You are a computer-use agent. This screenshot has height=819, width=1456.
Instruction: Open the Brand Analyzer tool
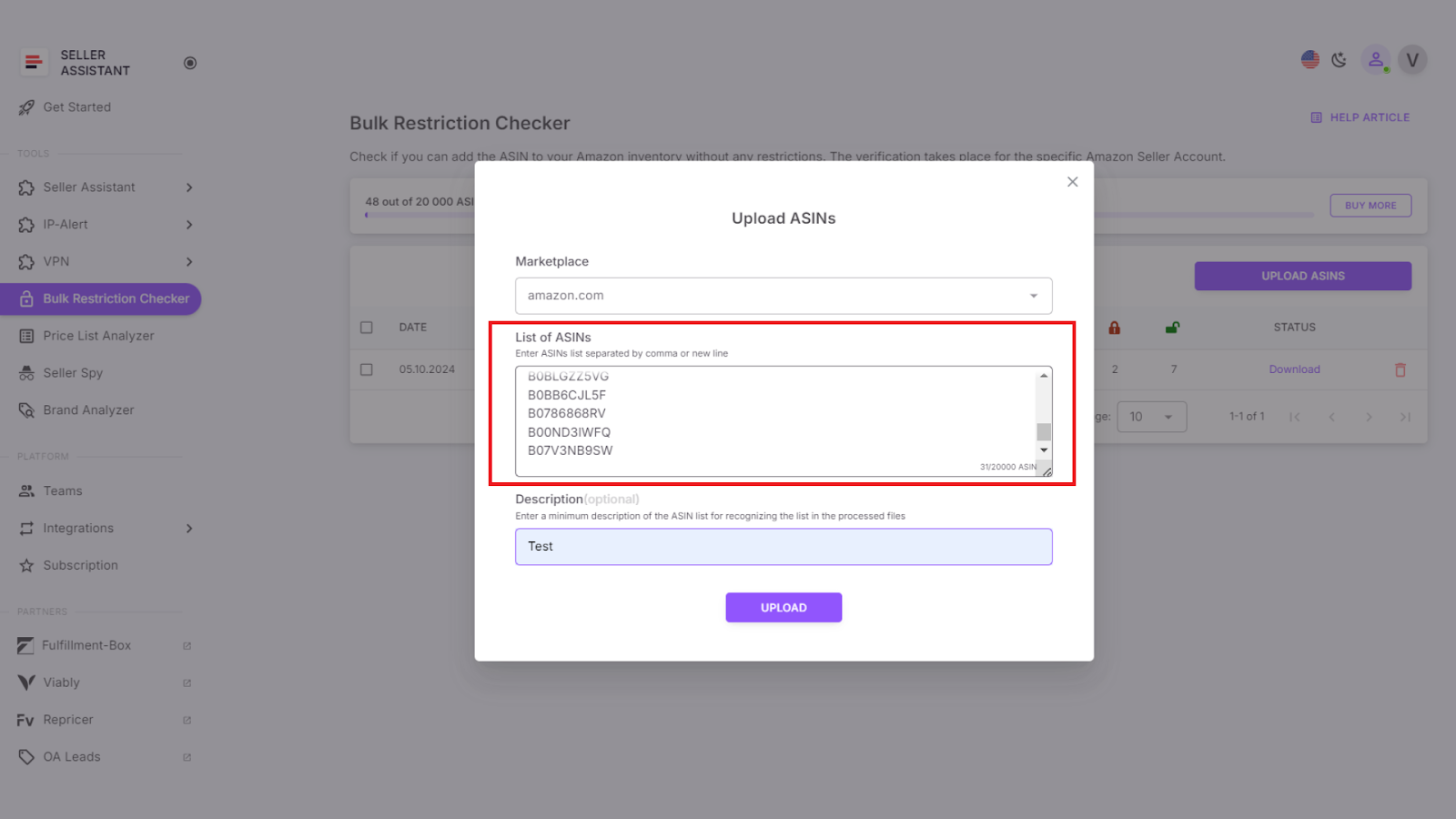[86, 409]
